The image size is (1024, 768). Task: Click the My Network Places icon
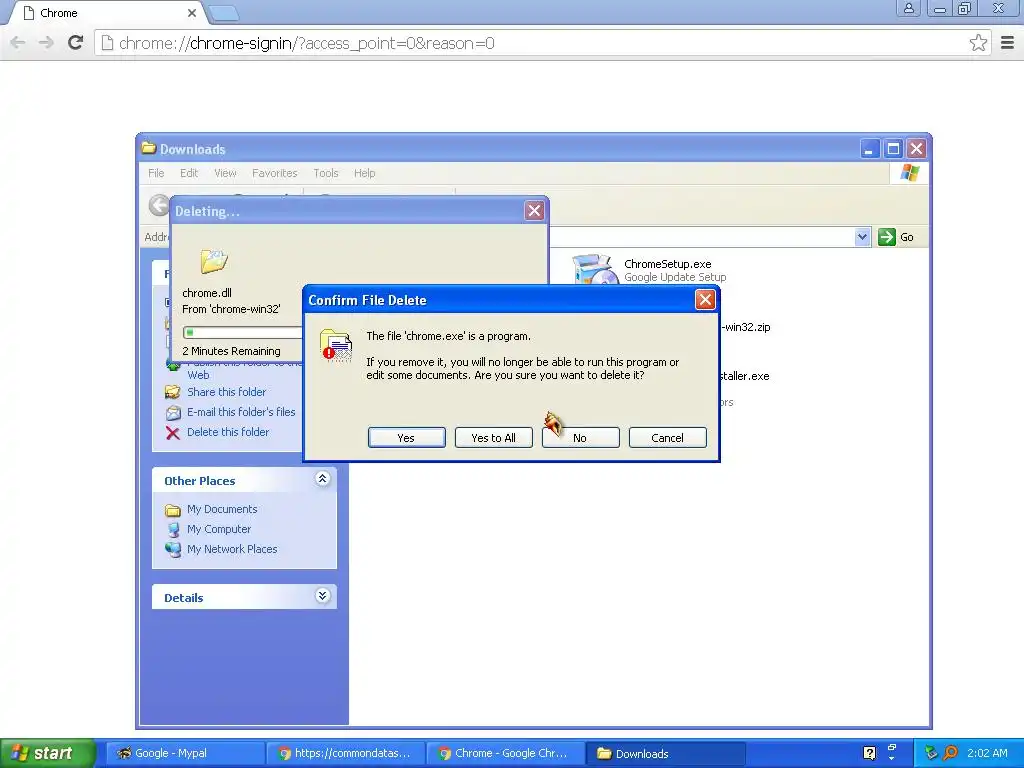(x=173, y=550)
